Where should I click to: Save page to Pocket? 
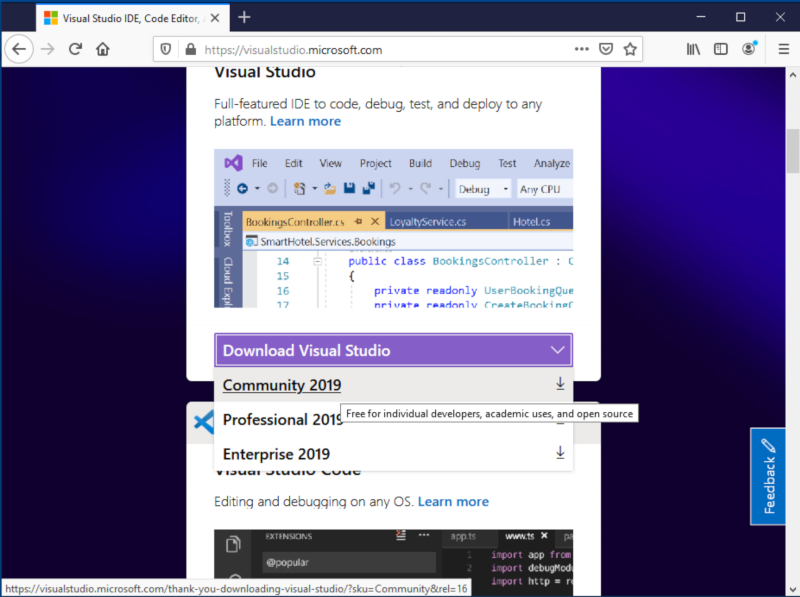tap(606, 49)
